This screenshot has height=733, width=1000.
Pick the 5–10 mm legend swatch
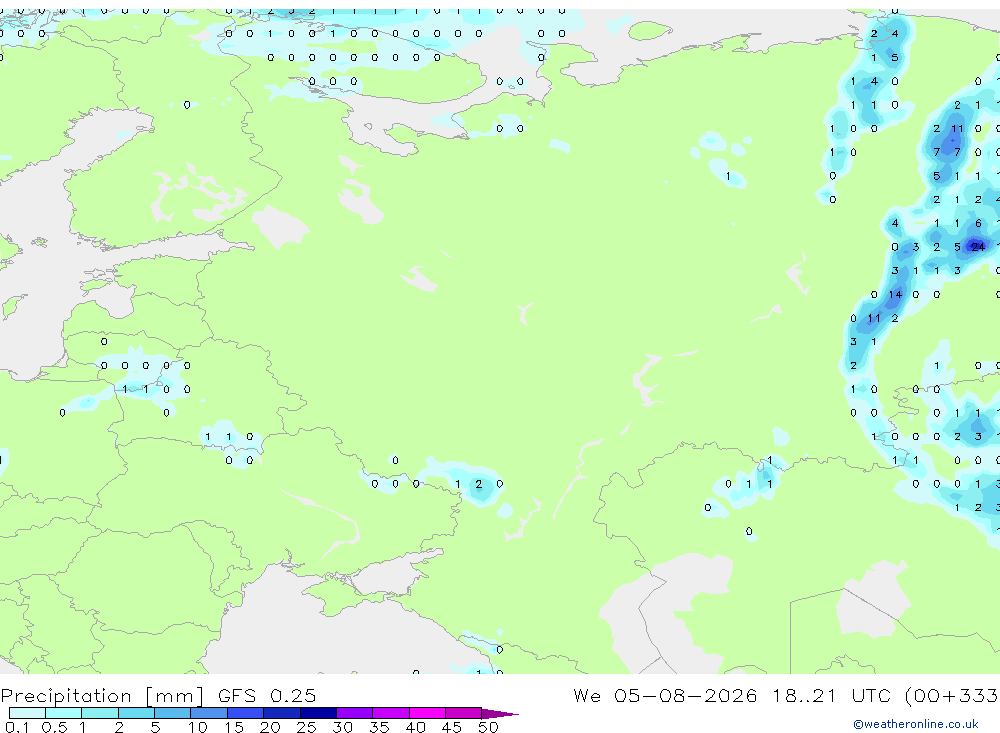[173, 713]
